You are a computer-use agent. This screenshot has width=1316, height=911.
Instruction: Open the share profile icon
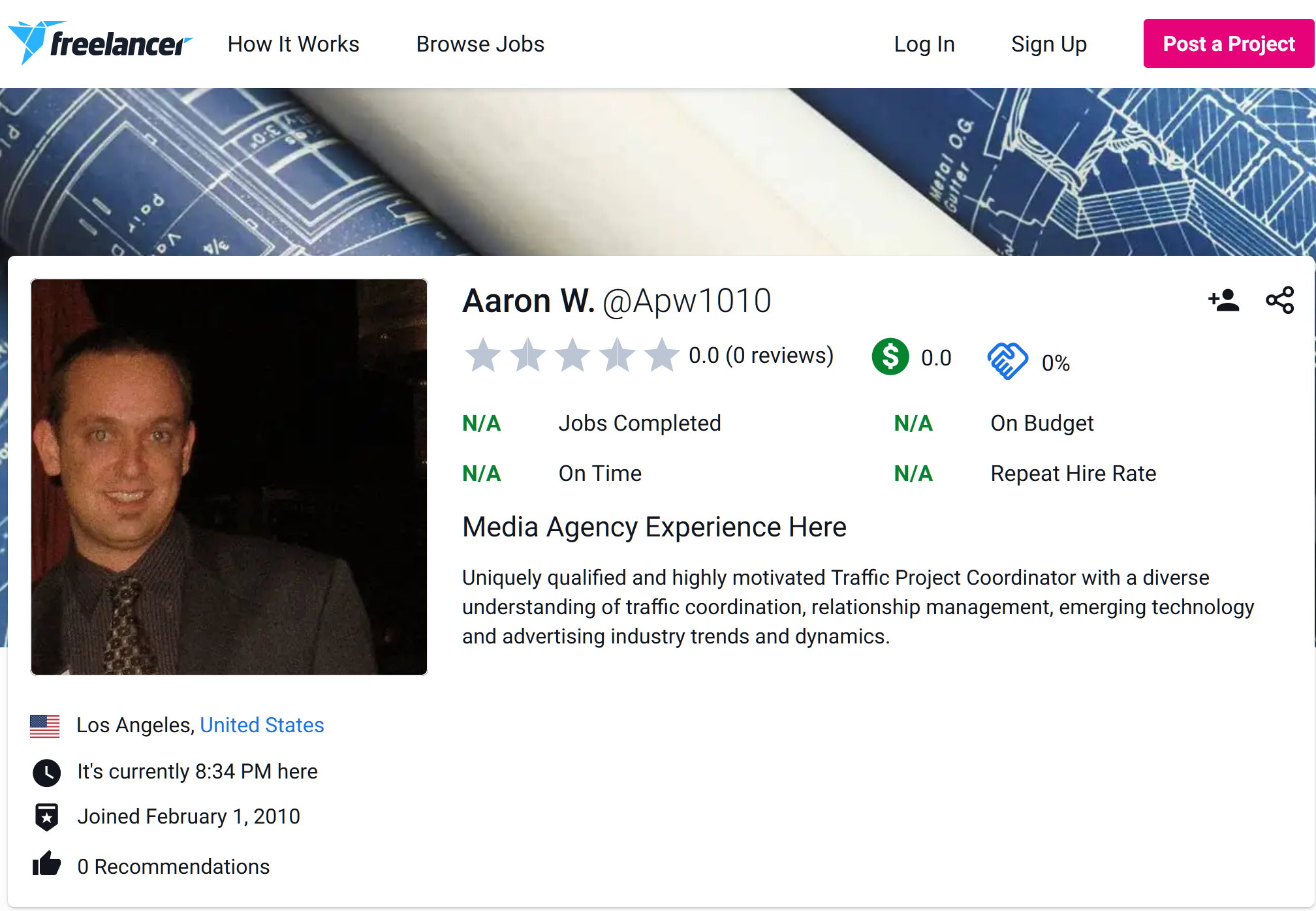pyautogui.click(x=1279, y=300)
